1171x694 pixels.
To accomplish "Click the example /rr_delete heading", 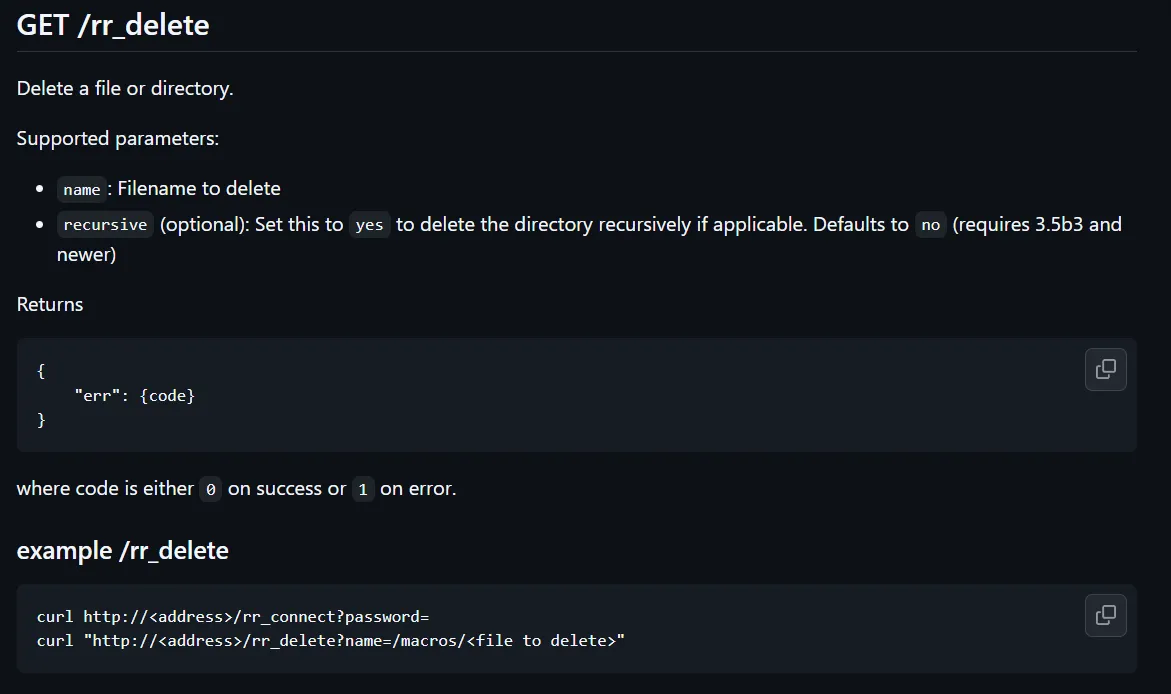I will [123, 550].
